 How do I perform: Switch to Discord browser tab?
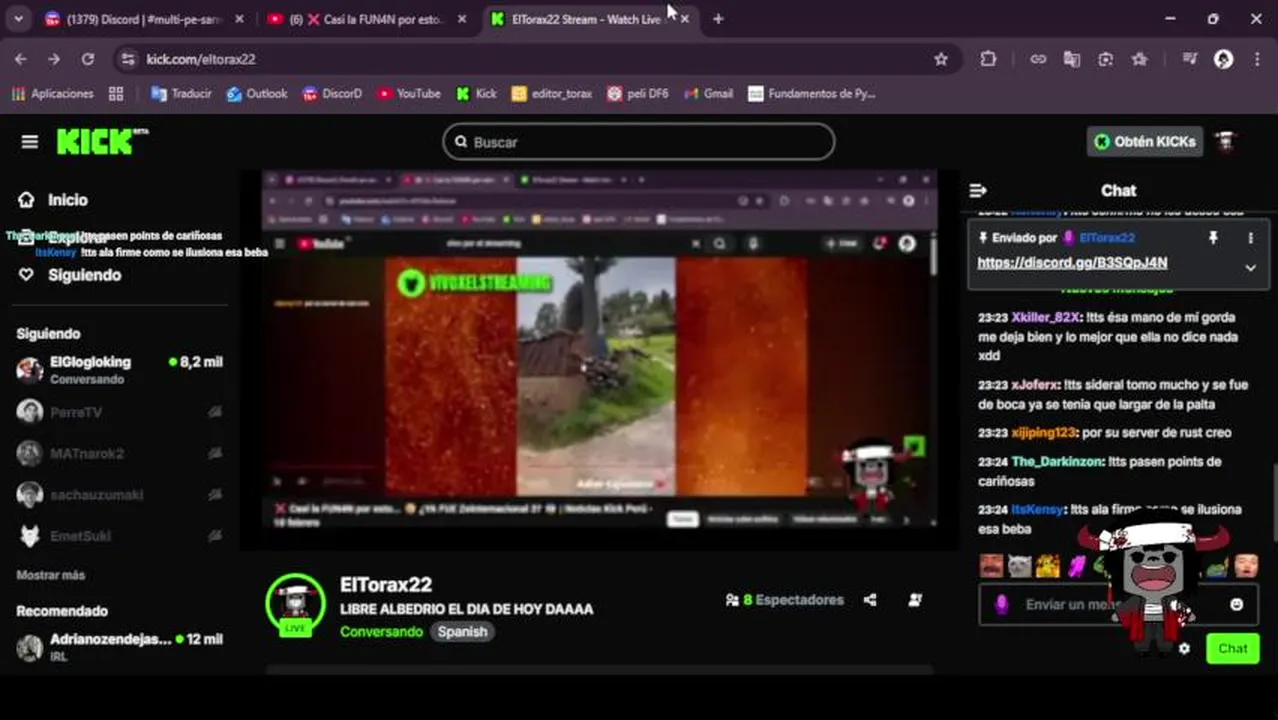pos(144,19)
